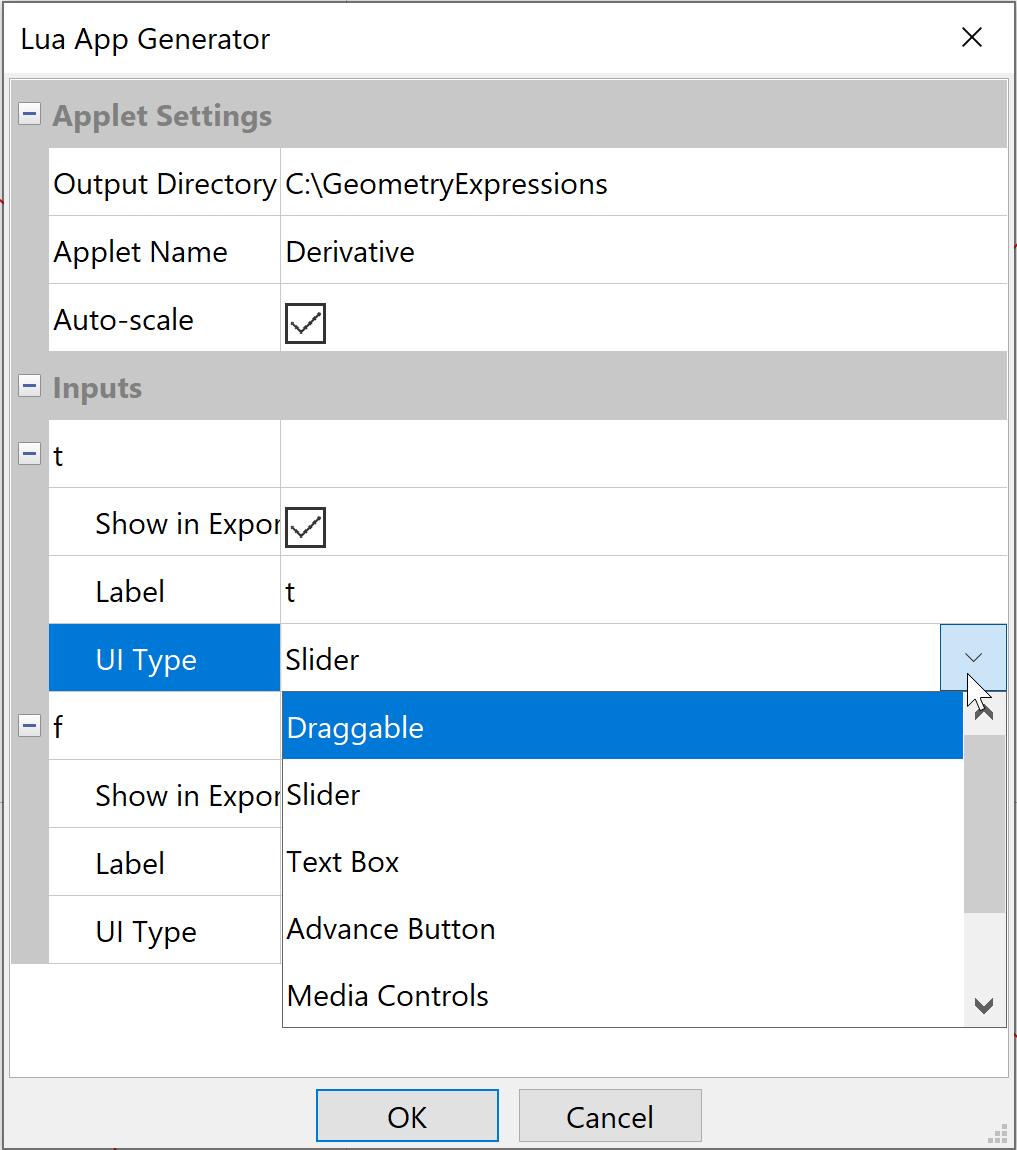Choose Media Controls from the list
The width and height of the screenshot is (1017, 1150).
tap(620, 996)
